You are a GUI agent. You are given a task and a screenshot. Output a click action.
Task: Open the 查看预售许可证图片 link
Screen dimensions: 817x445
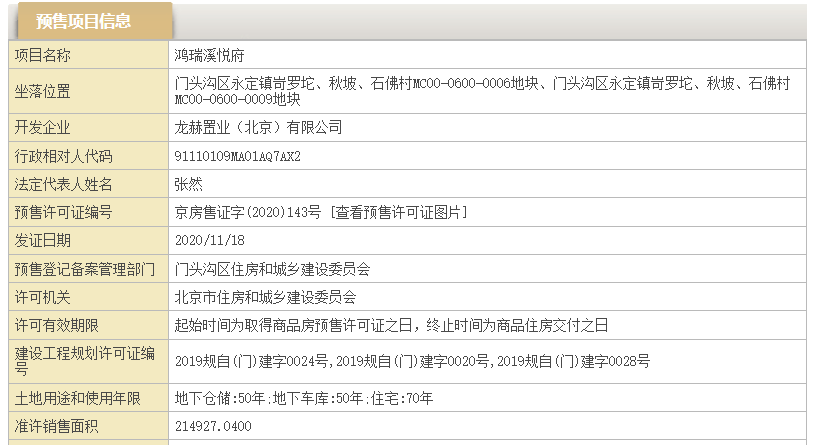coord(399,212)
